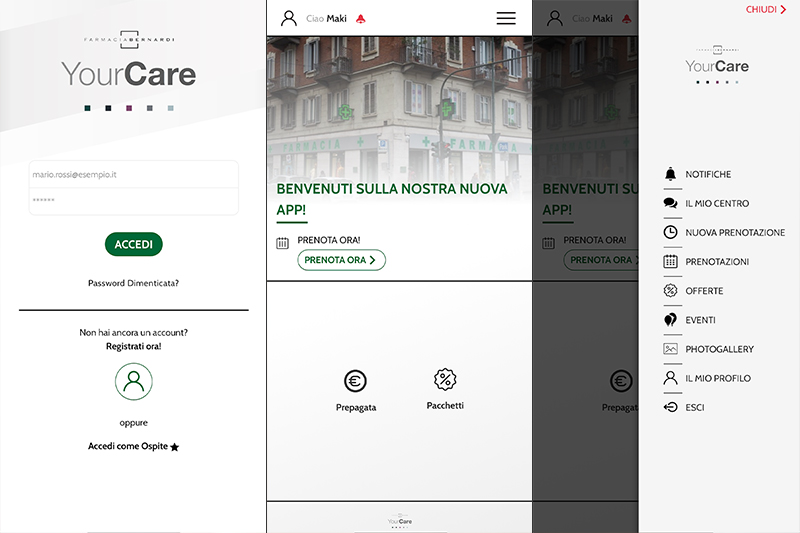Open EVENTI menu item

point(700,320)
